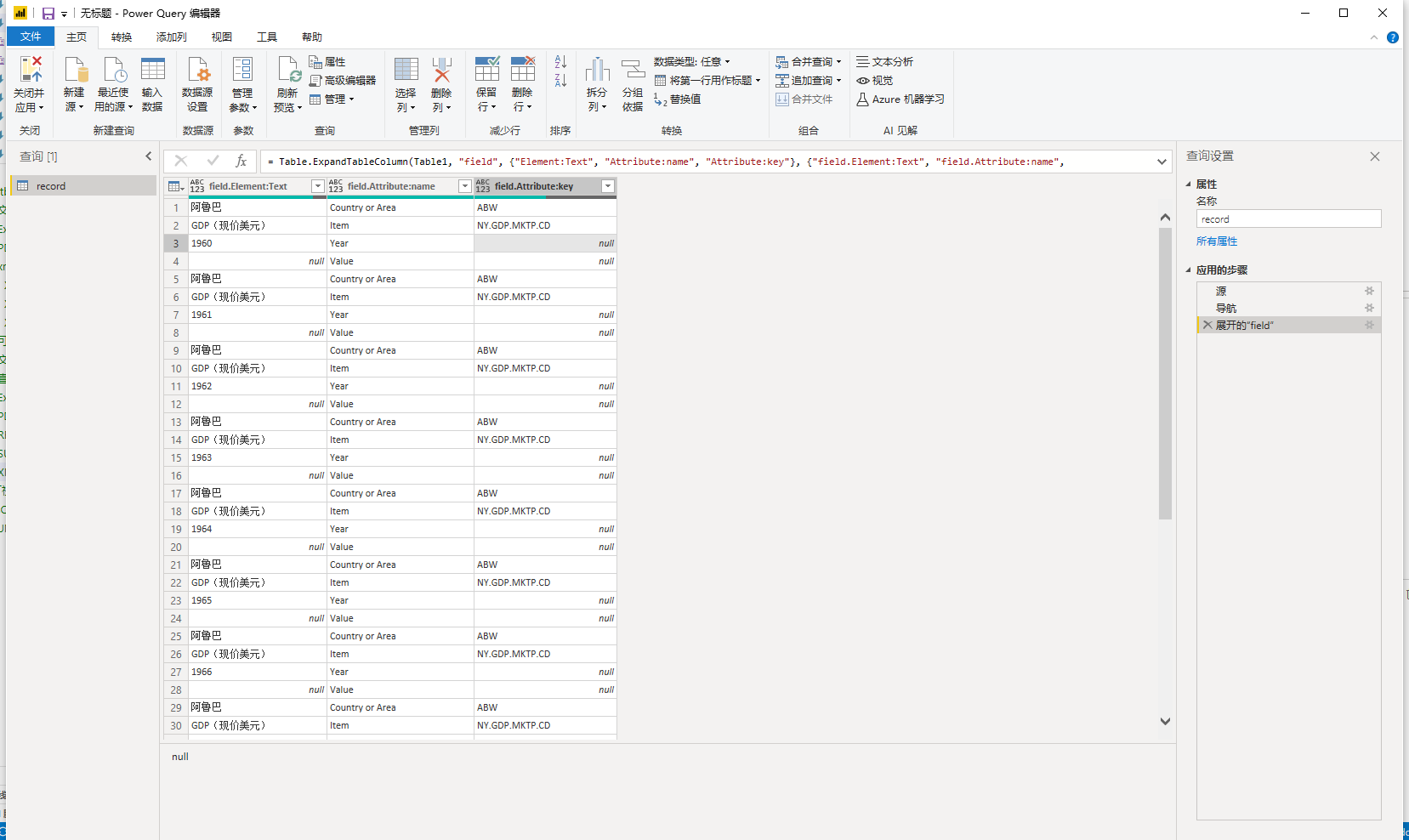
Task: Open the Advanced Editor
Action: tap(343, 80)
